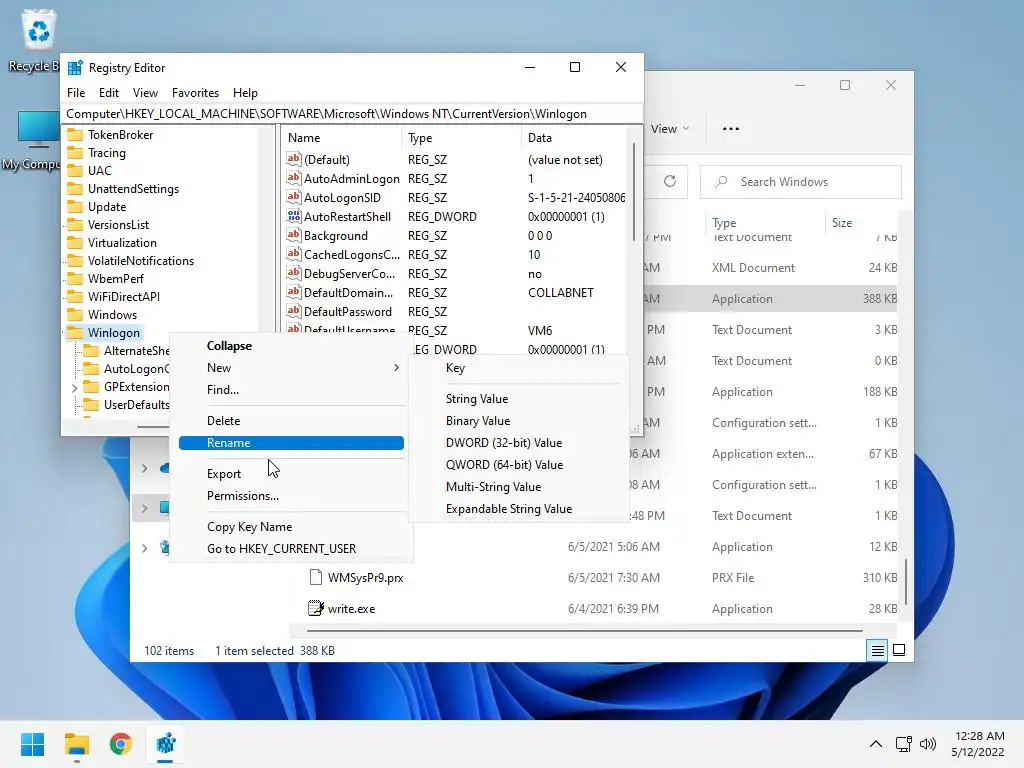Screen dimensions: 1024x768
Task: Click the Registry Editor title bar icon
Action: [75, 68]
